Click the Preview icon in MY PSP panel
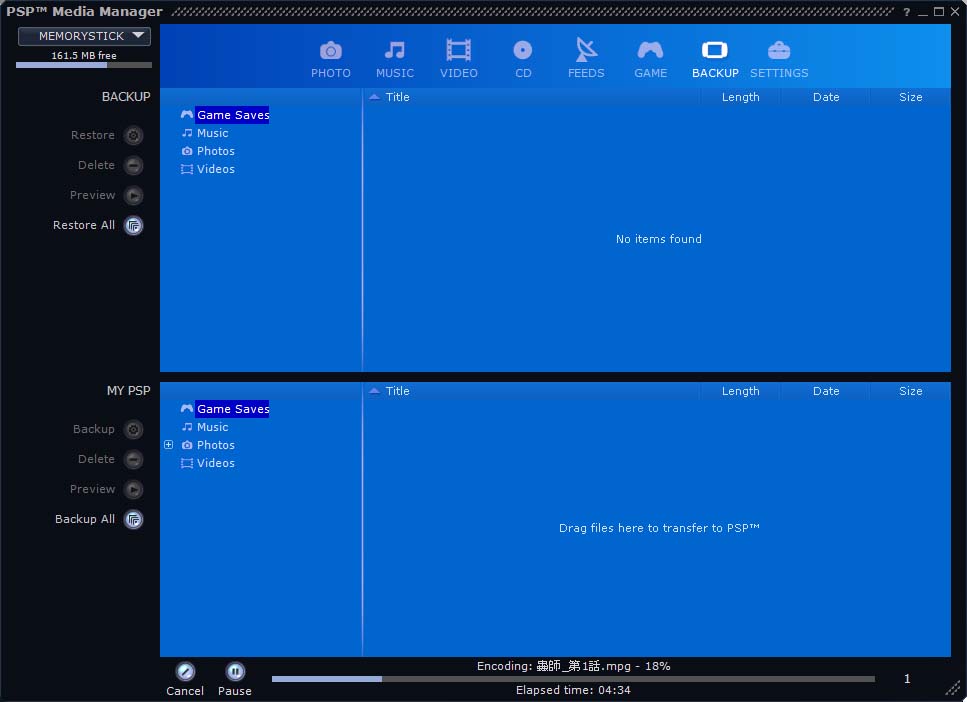 [x=133, y=490]
